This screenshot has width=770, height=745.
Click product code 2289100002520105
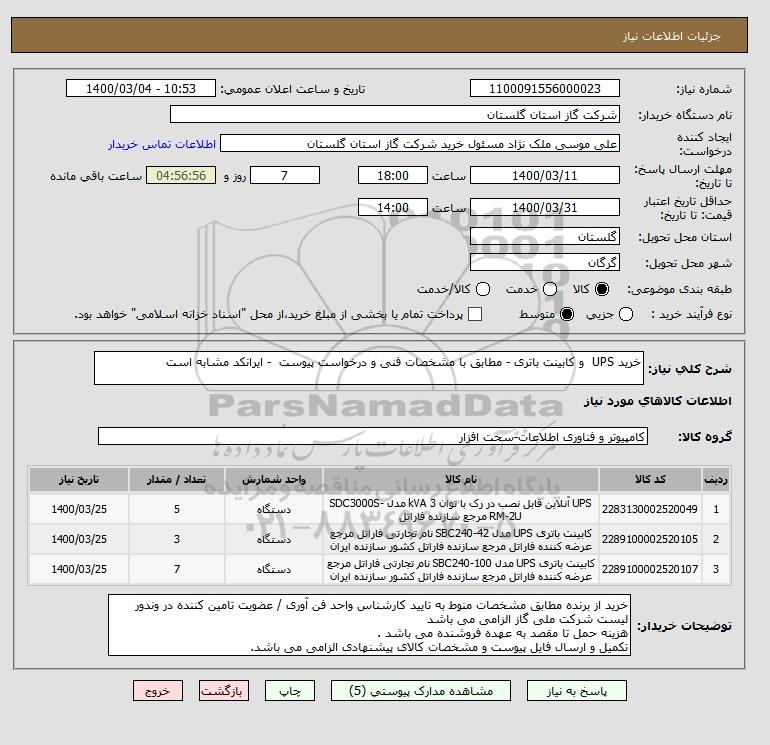click(x=650, y=539)
